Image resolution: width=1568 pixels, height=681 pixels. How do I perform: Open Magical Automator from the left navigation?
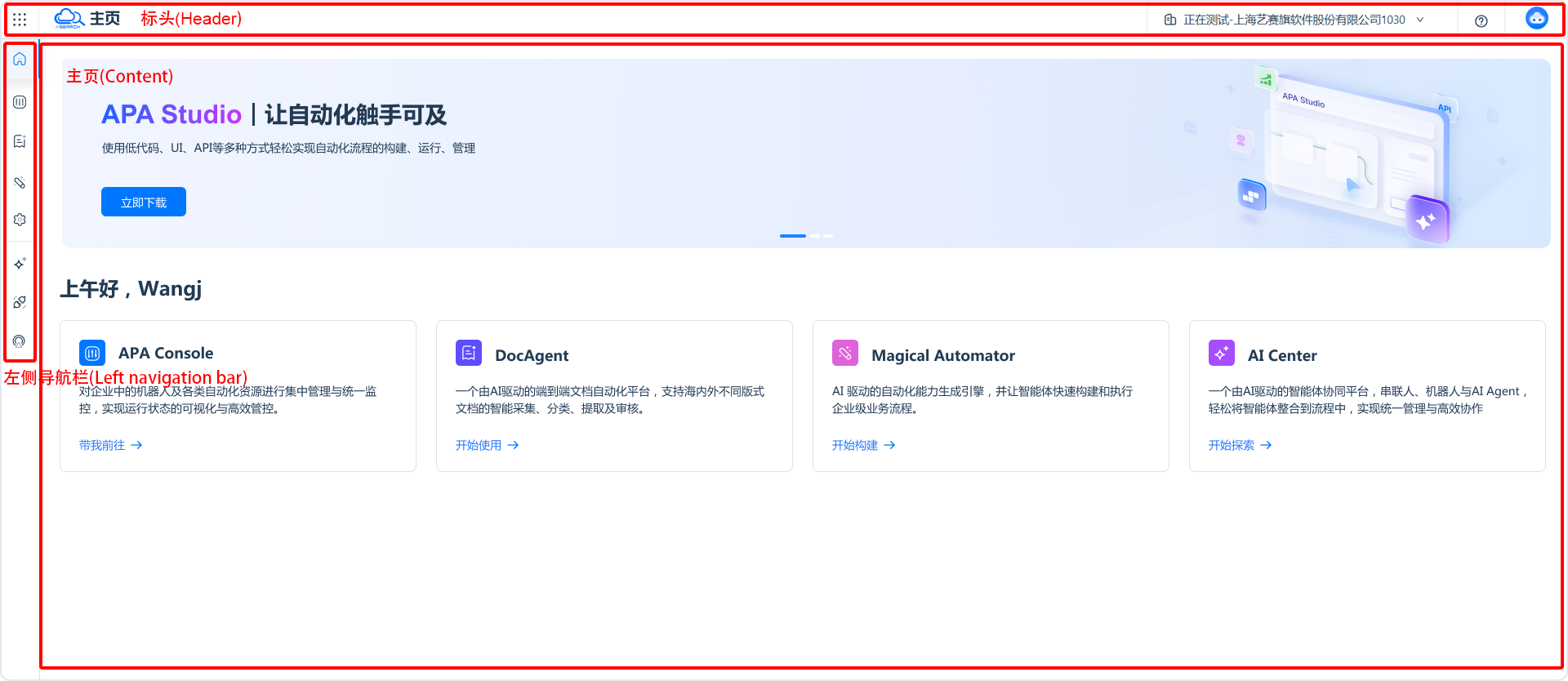click(x=20, y=182)
